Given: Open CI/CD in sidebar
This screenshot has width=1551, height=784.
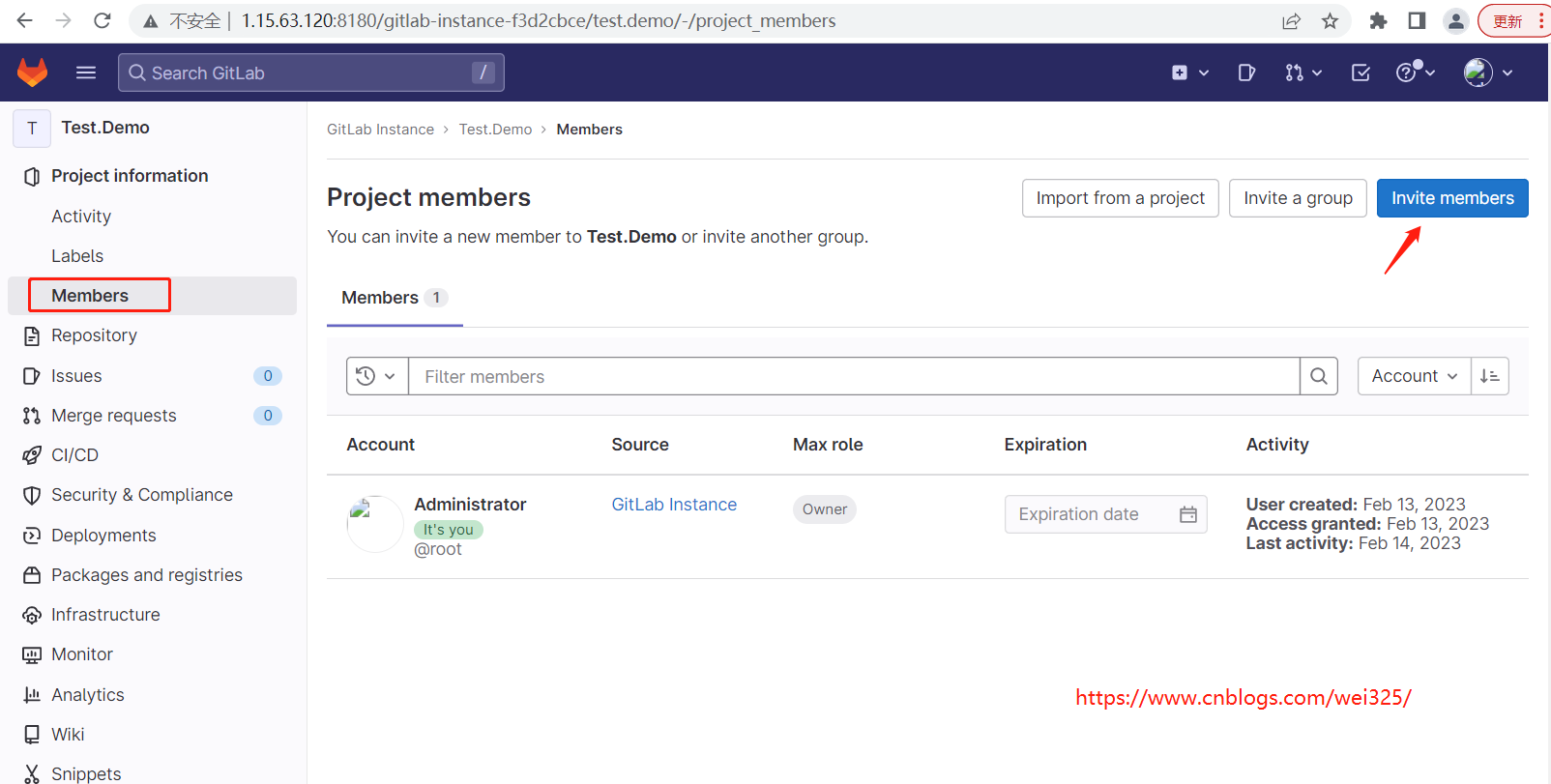Looking at the screenshot, I should pyautogui.click(x=74, y=455).
